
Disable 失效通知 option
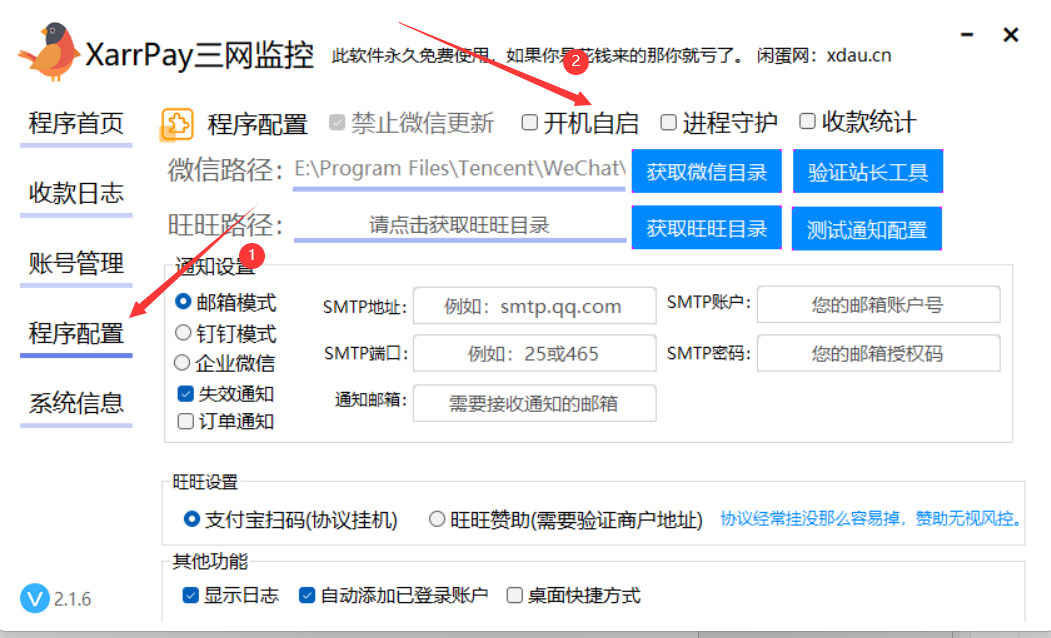[183, 393]
